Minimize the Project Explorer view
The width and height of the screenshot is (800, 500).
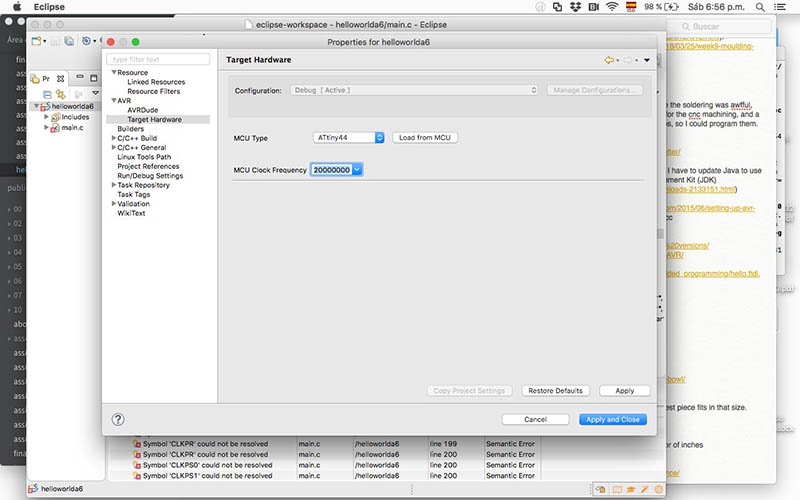(80, 78)
